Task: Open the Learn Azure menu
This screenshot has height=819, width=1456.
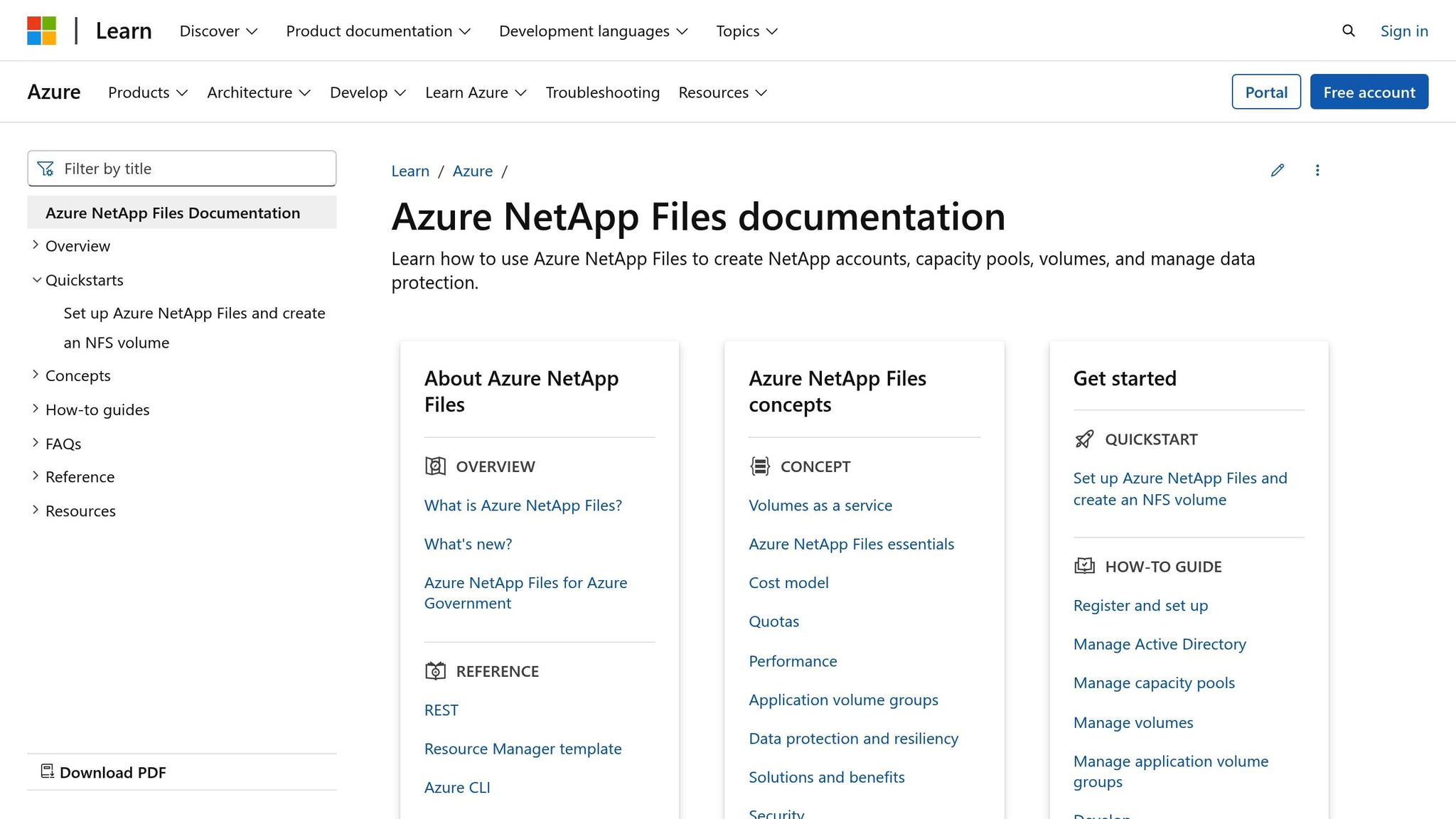Action: click(x=476, y=92)
